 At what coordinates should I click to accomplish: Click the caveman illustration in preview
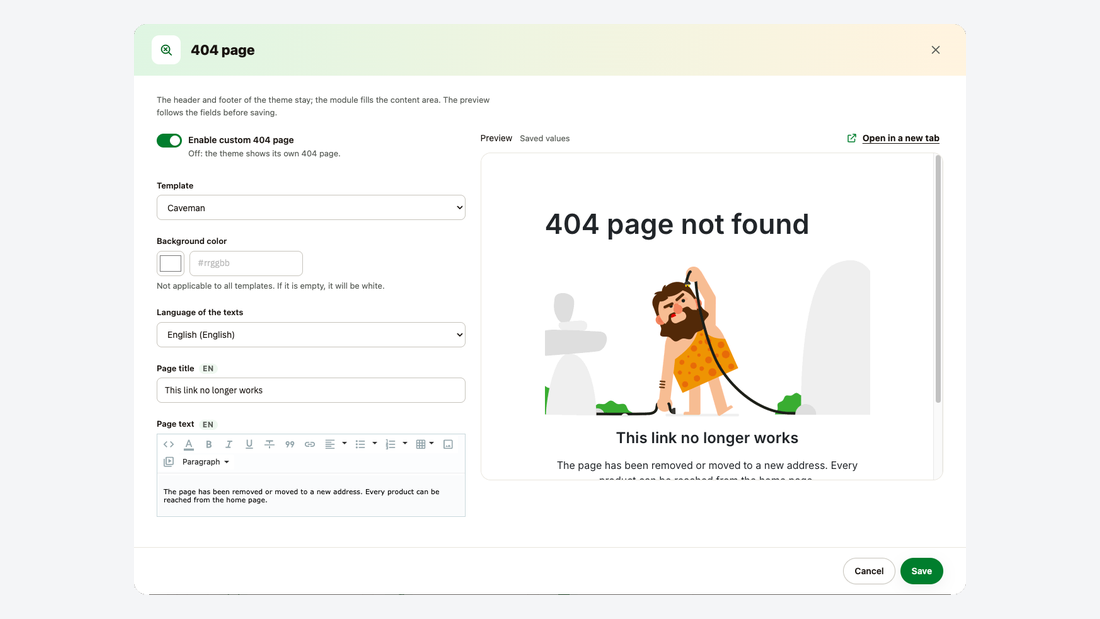tap(707, 340)
